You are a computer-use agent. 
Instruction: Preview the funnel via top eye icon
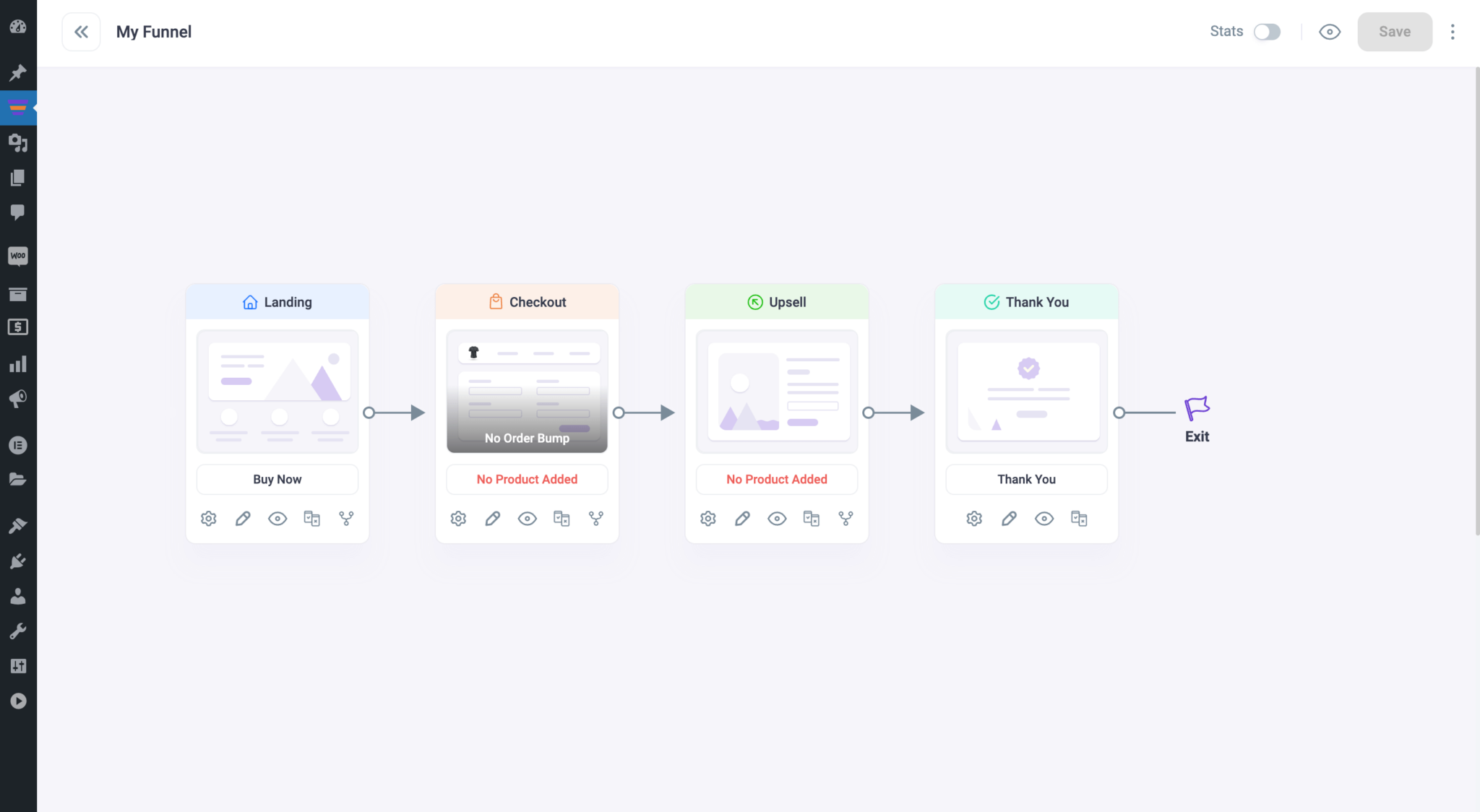[1330, 32]
